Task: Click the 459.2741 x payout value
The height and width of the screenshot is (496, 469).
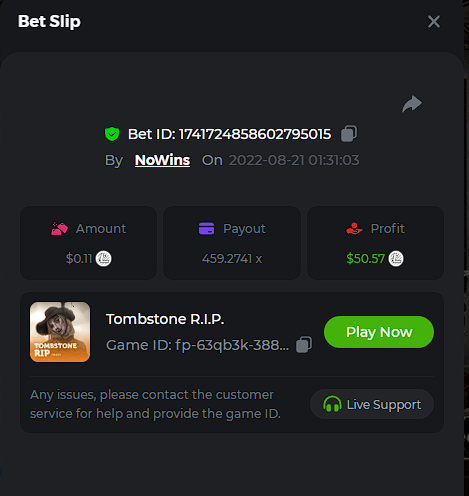Action: pyautogui.click(x=232, y=259)
